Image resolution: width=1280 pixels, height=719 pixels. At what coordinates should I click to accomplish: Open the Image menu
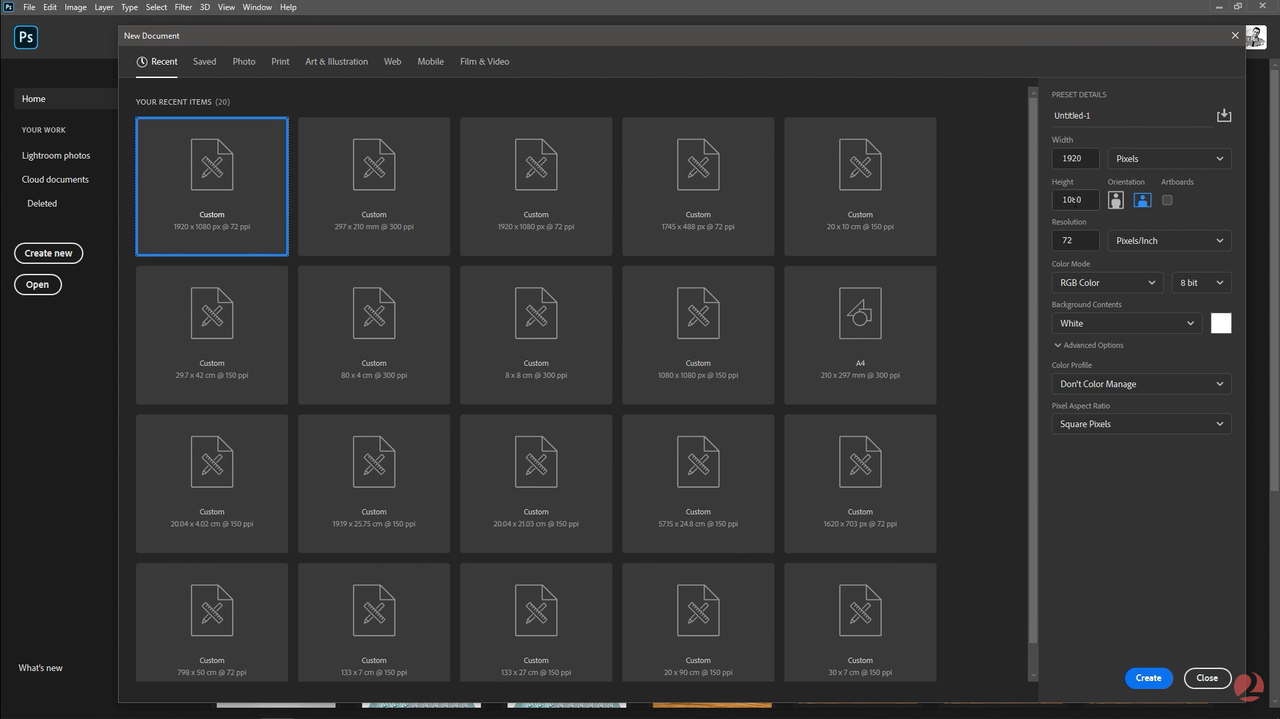click(76, 7)
